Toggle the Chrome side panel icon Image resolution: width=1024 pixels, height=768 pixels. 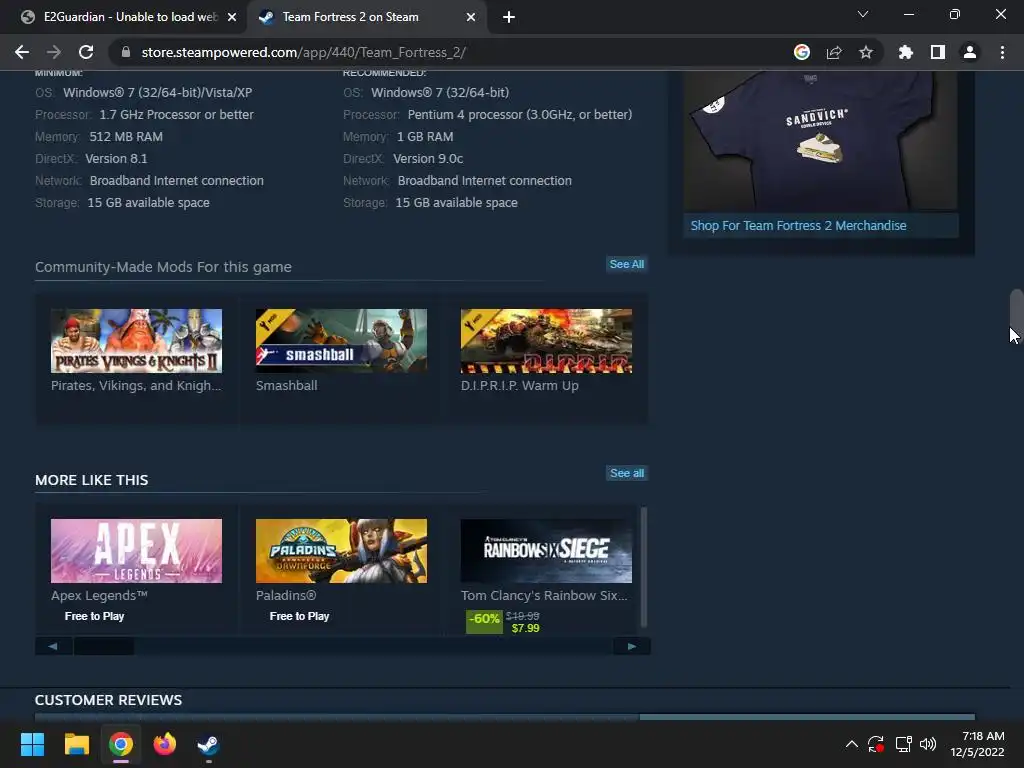click(x=937, y=52)
